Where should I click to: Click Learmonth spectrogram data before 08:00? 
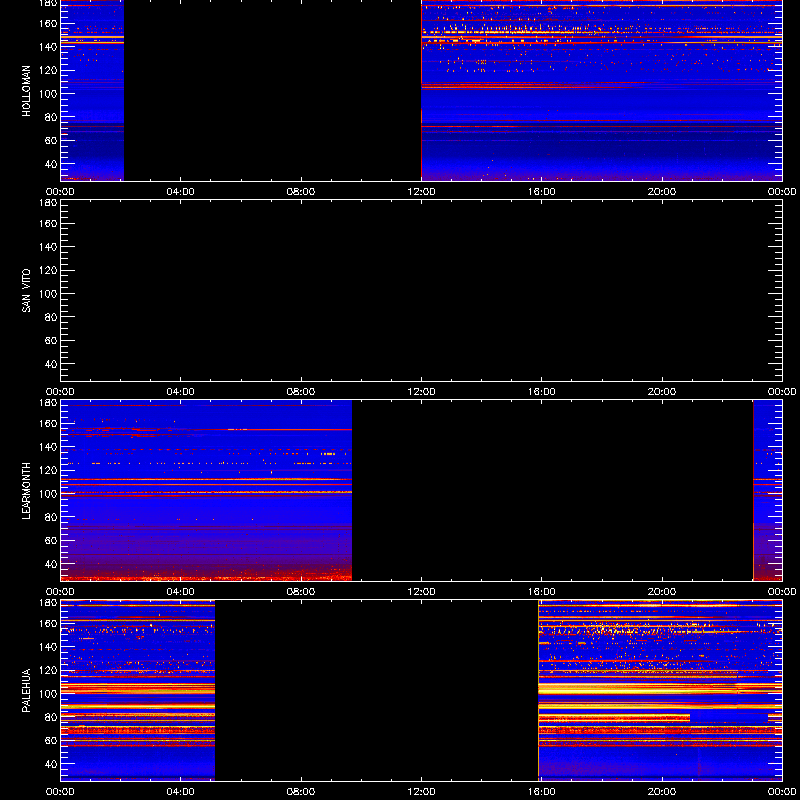pos(206,490)
